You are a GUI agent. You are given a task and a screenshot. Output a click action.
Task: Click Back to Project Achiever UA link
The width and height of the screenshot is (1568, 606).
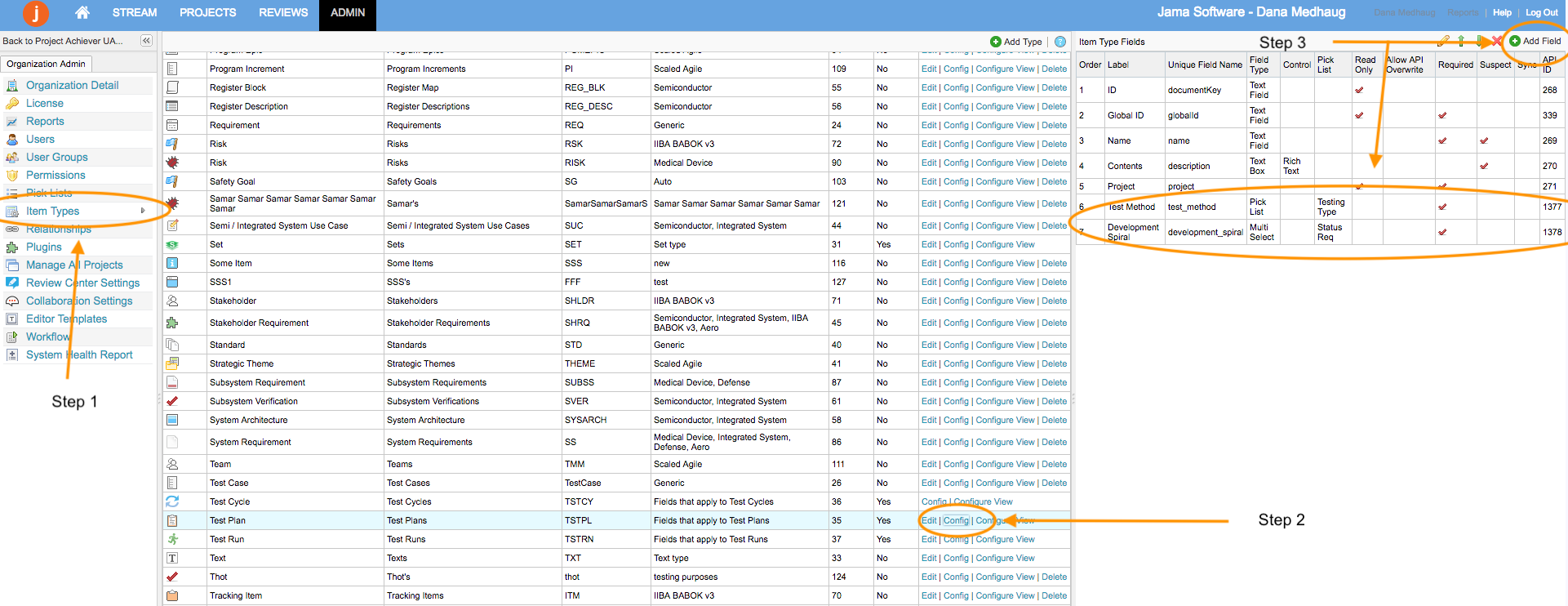(62, 41)
